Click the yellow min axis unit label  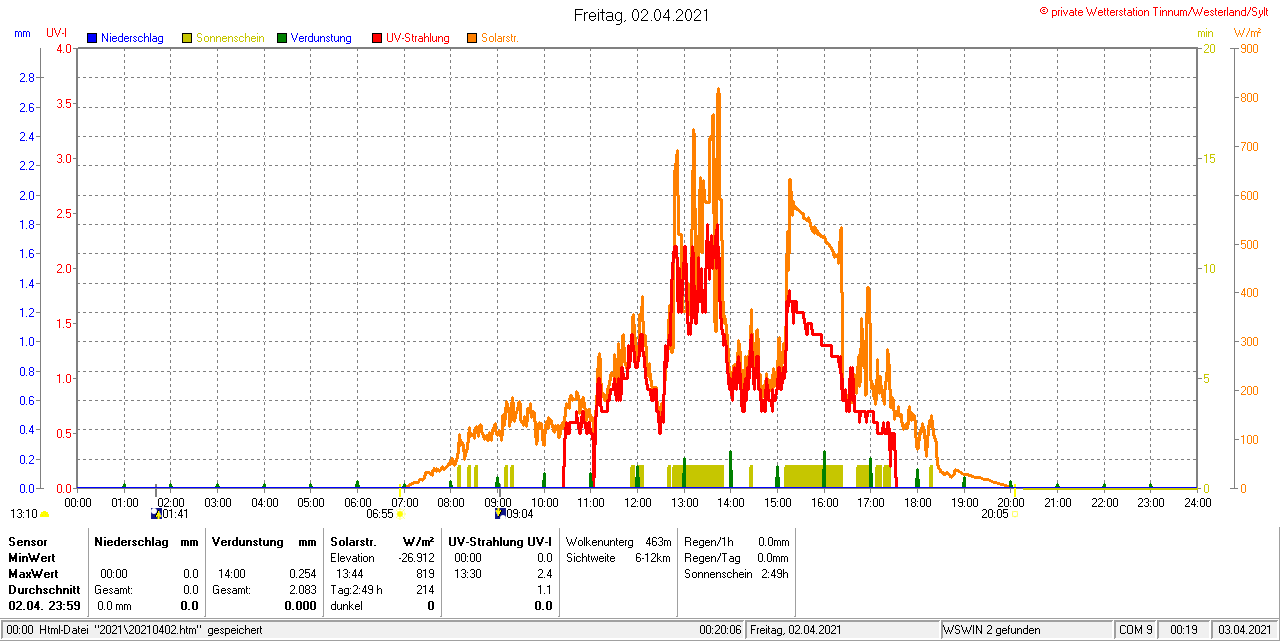pyautogui.click(x=1206, y=33)
